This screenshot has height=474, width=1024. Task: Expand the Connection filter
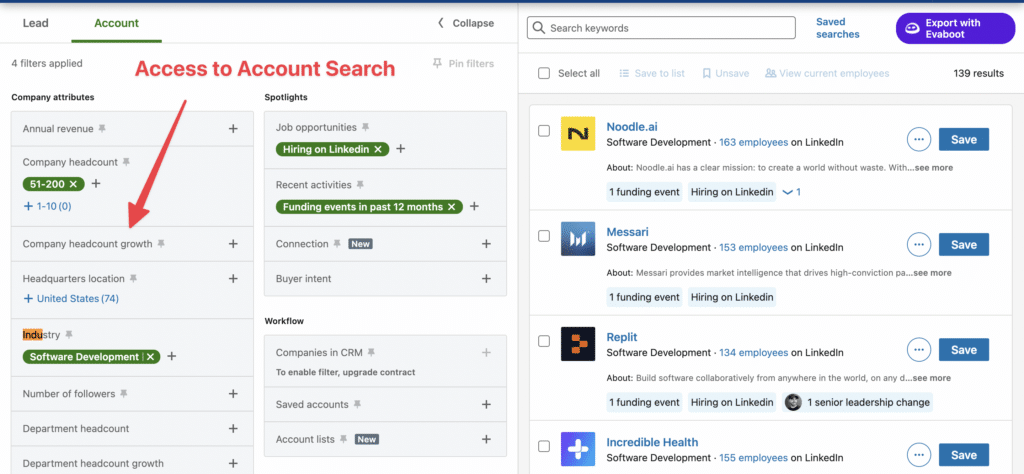pos(486,244)
